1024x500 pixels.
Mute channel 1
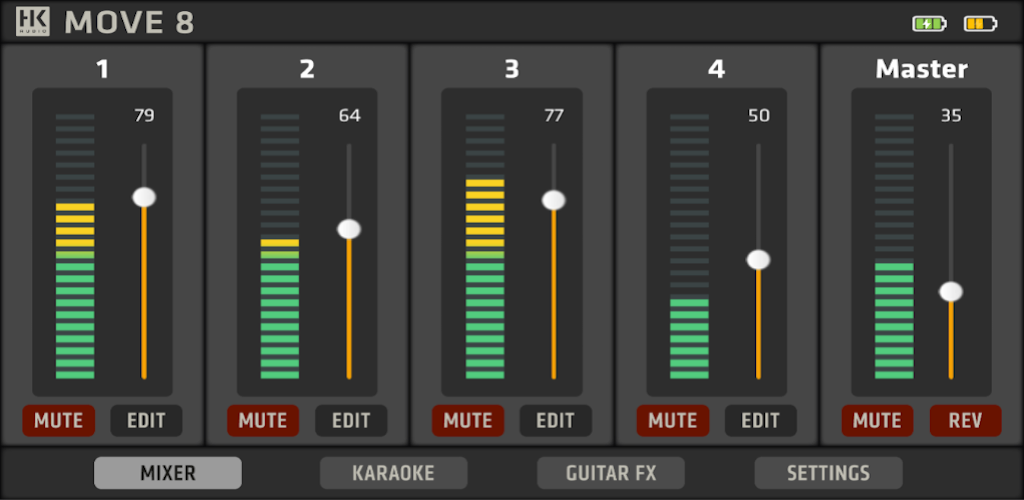tap(59, 421)
